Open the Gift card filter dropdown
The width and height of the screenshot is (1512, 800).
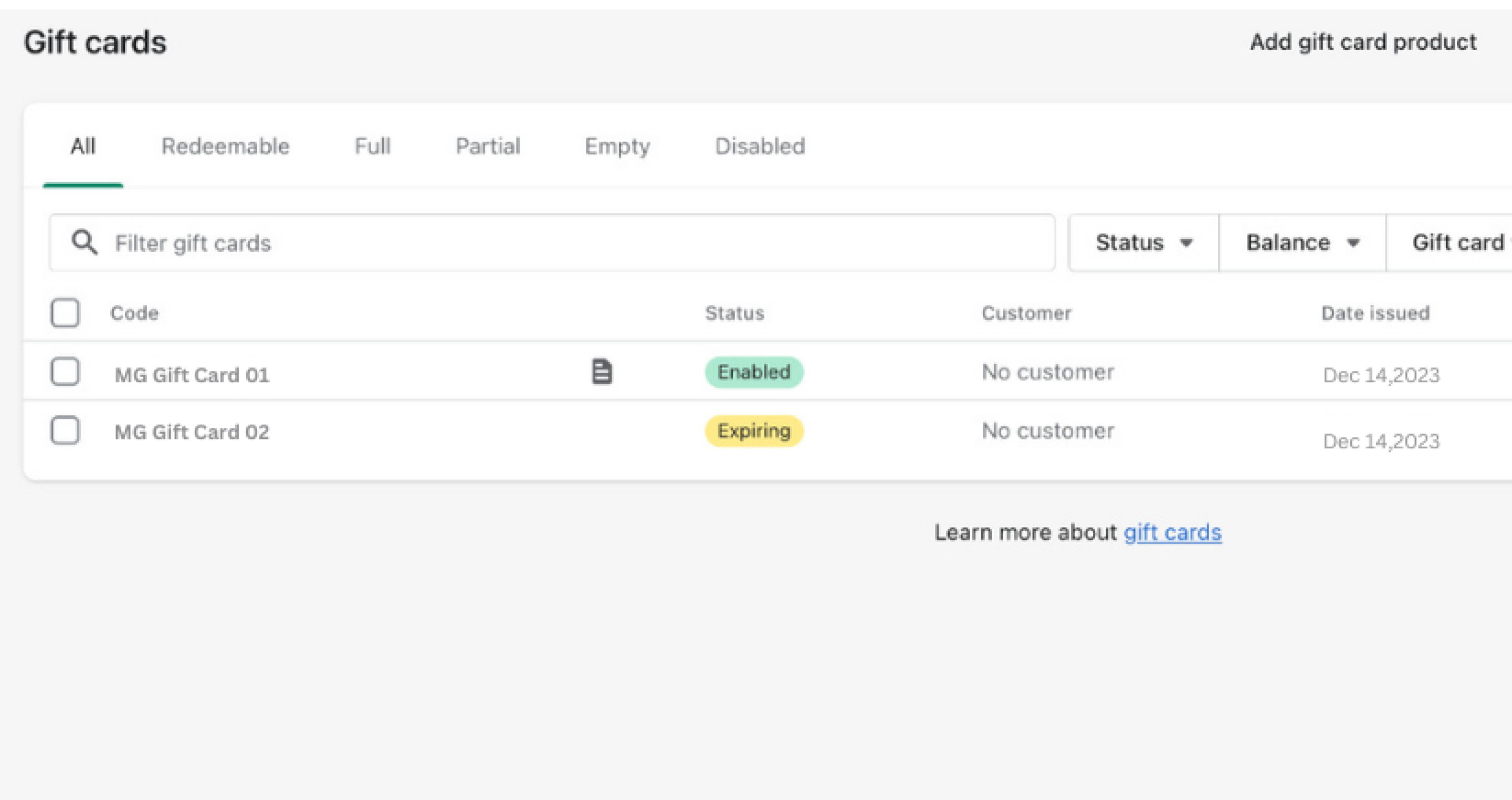pos(1449,243)
